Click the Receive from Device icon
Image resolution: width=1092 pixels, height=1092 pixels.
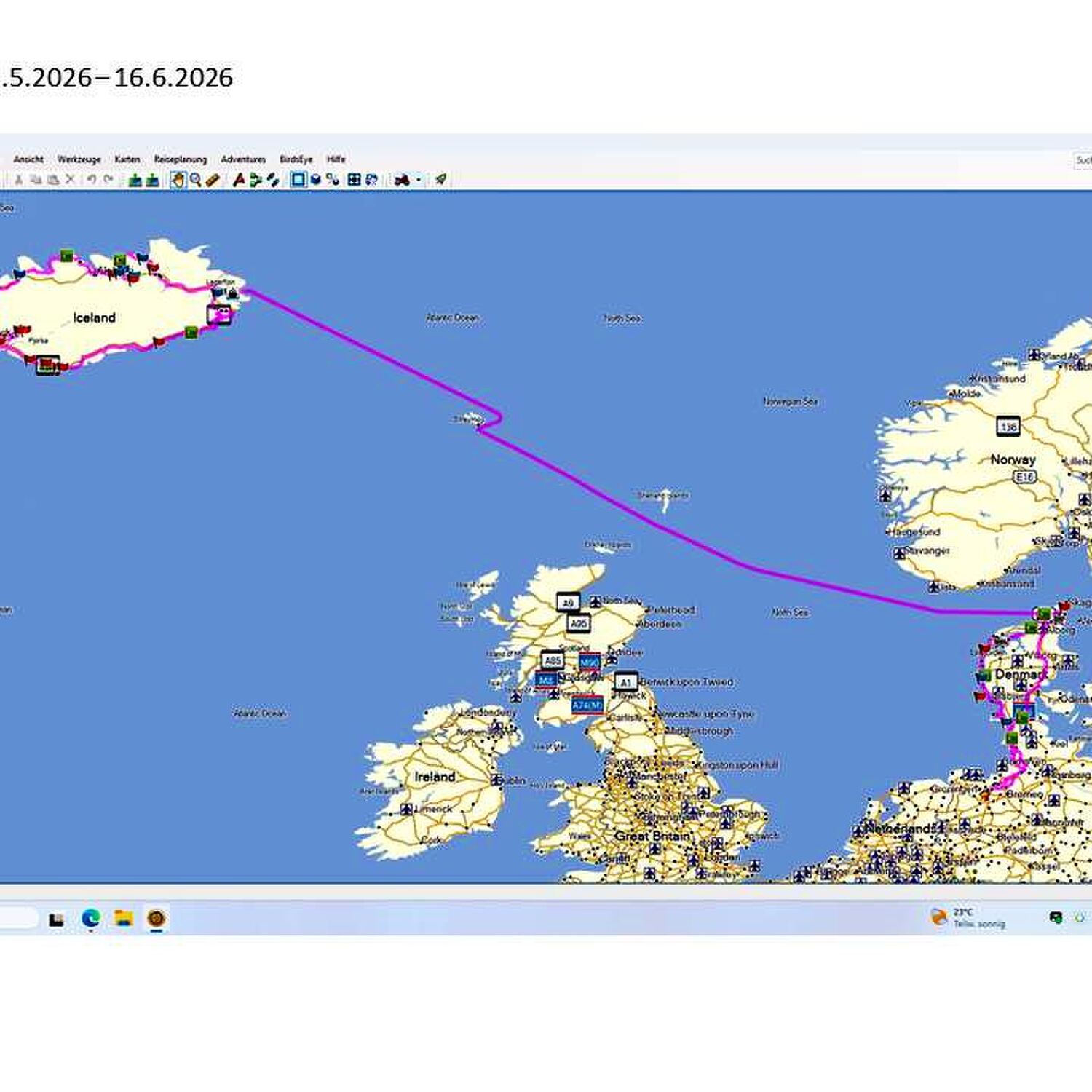coord(152,179)
